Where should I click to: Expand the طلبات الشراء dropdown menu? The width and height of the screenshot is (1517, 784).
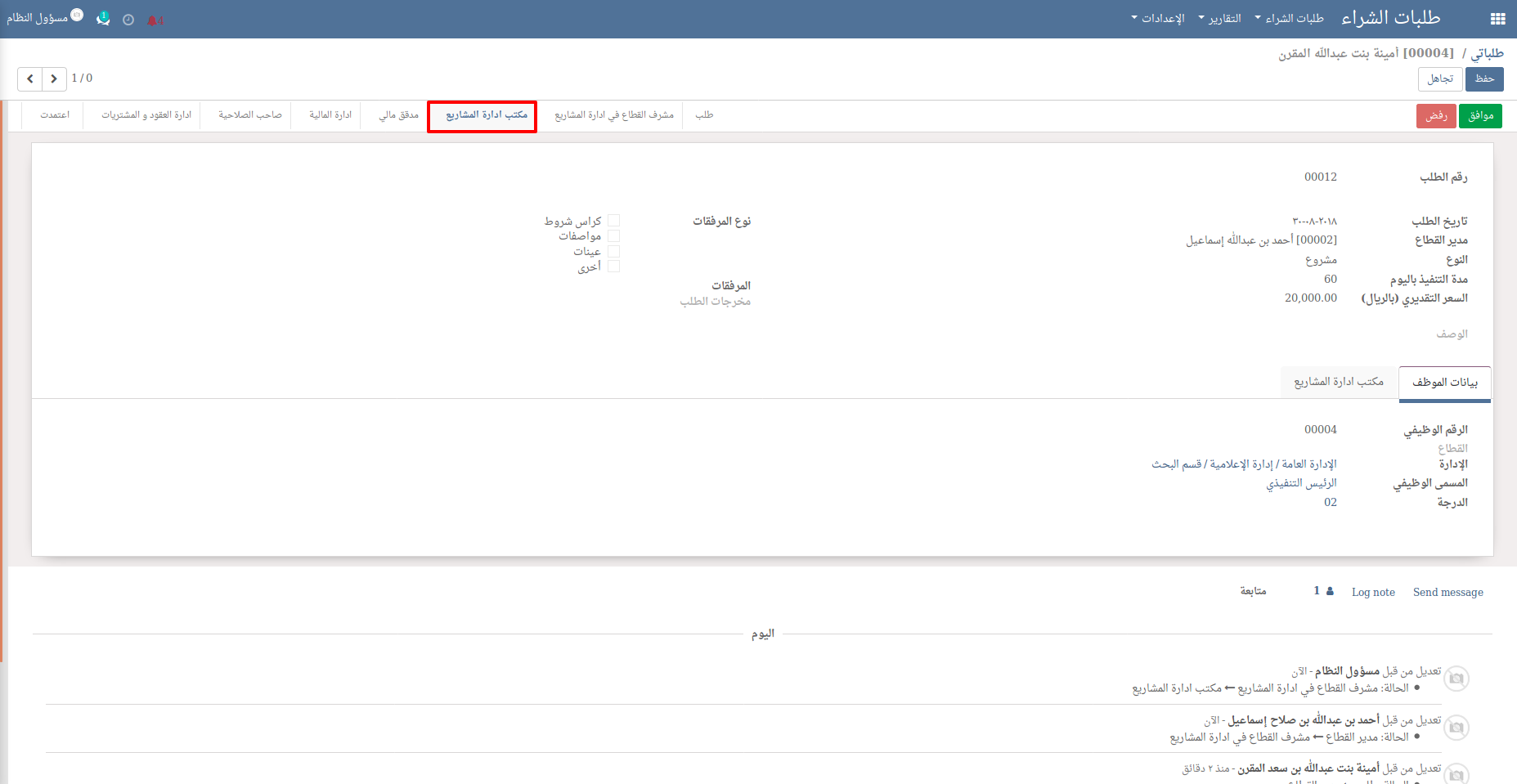pyautogui.click(x=1290, y=18)
